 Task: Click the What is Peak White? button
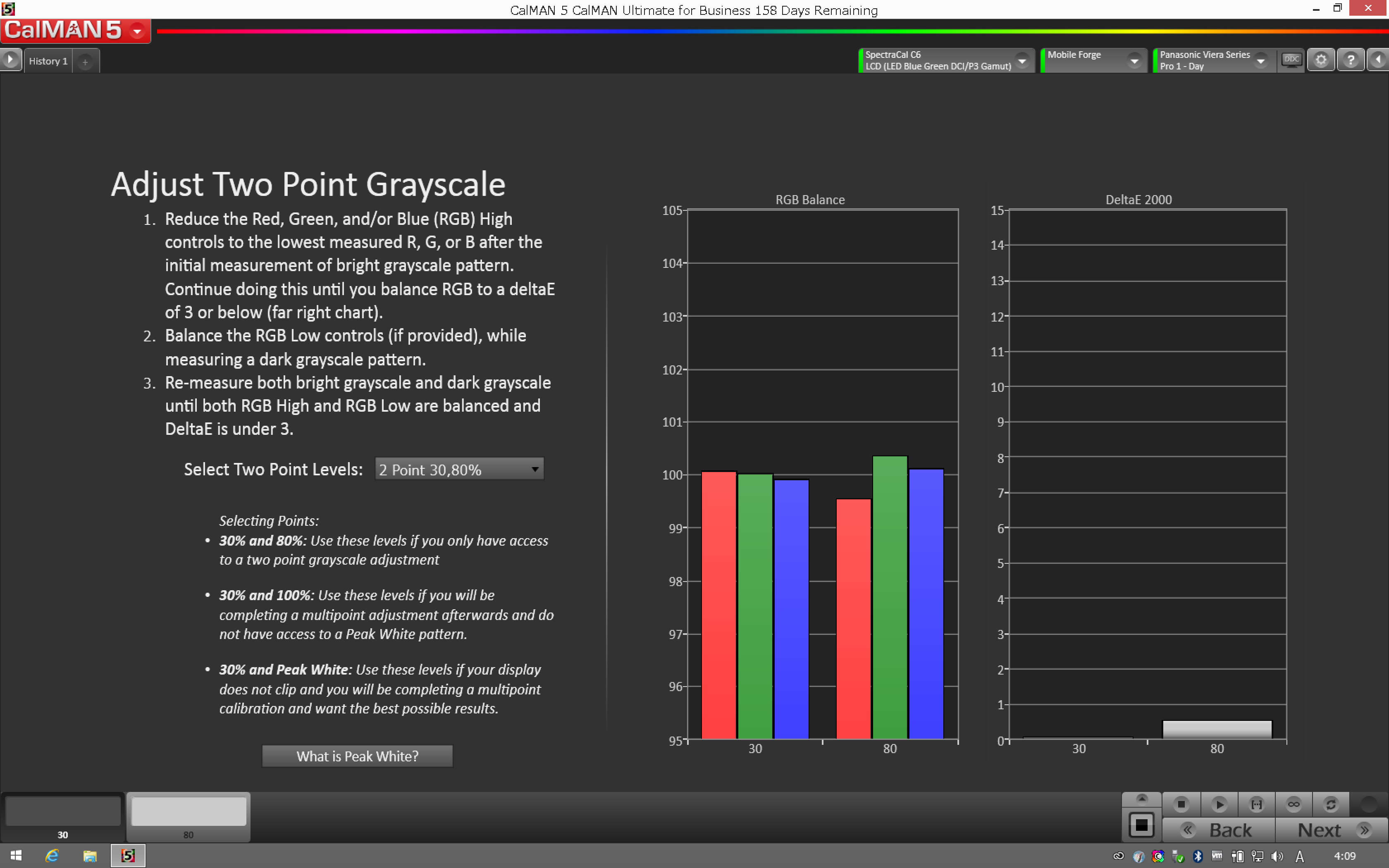(357, 756)
